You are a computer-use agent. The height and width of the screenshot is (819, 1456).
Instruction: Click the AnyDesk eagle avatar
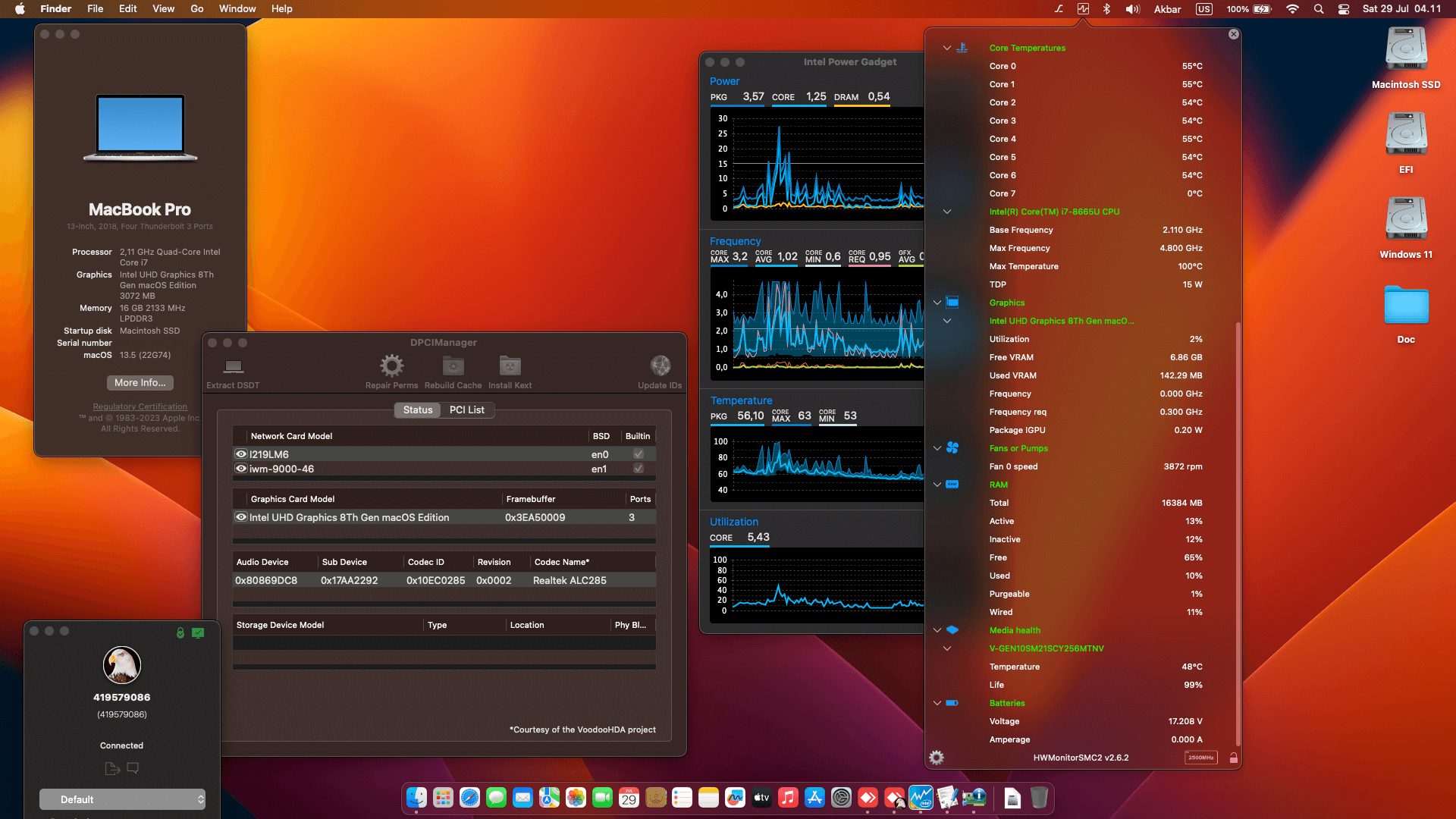pos(122,665)
